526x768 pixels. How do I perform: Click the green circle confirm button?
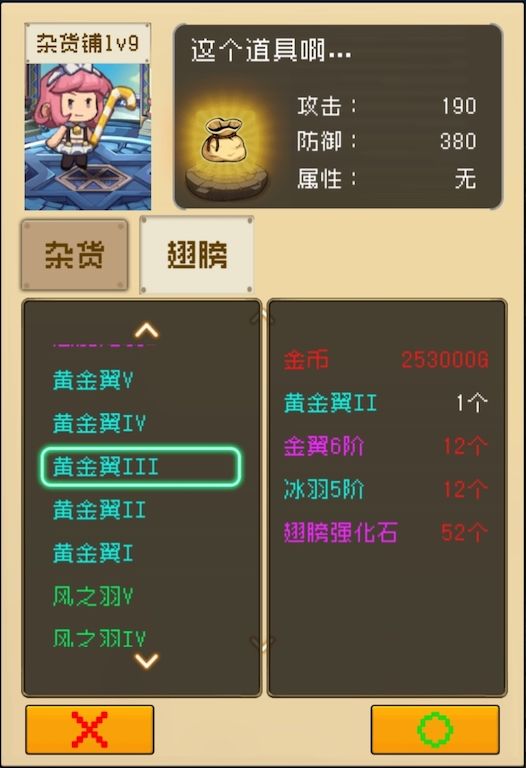(x=435, y=729)
